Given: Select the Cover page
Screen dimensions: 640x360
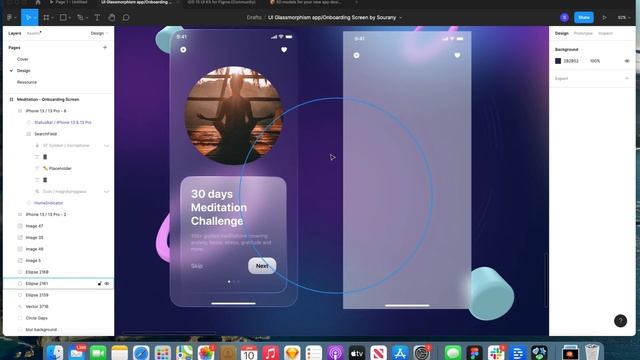Looking at the screenshot, I should coord(22,59).
